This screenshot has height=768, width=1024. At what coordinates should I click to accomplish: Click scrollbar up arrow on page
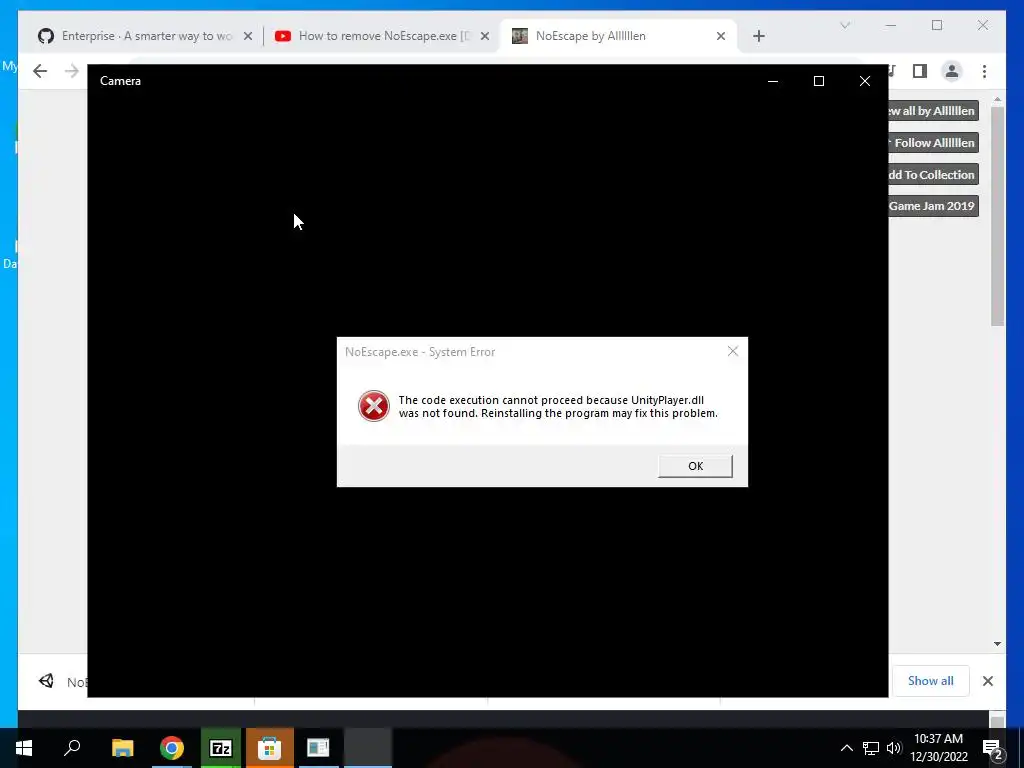pos(997,99)
